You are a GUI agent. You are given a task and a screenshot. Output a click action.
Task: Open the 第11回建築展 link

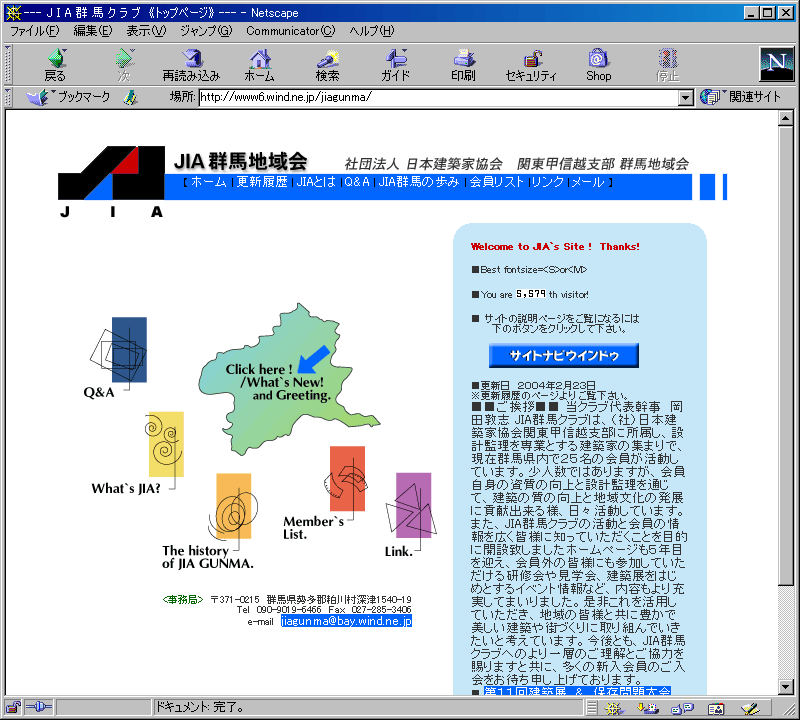[x=577, y=691]
